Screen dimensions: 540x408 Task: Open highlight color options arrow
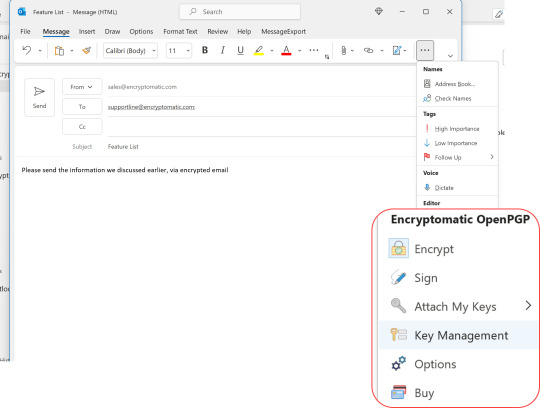point(272,51)
